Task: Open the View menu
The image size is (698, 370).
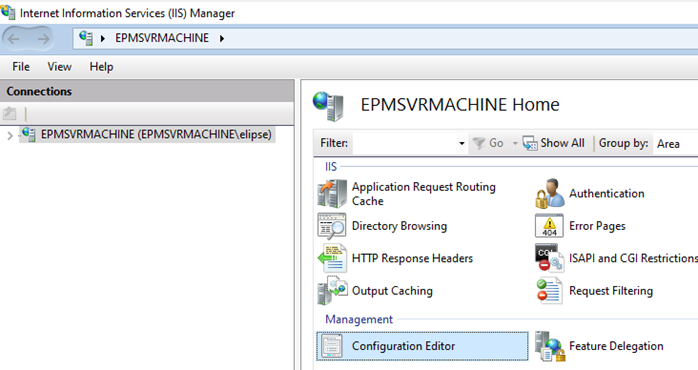Action: 60,67
